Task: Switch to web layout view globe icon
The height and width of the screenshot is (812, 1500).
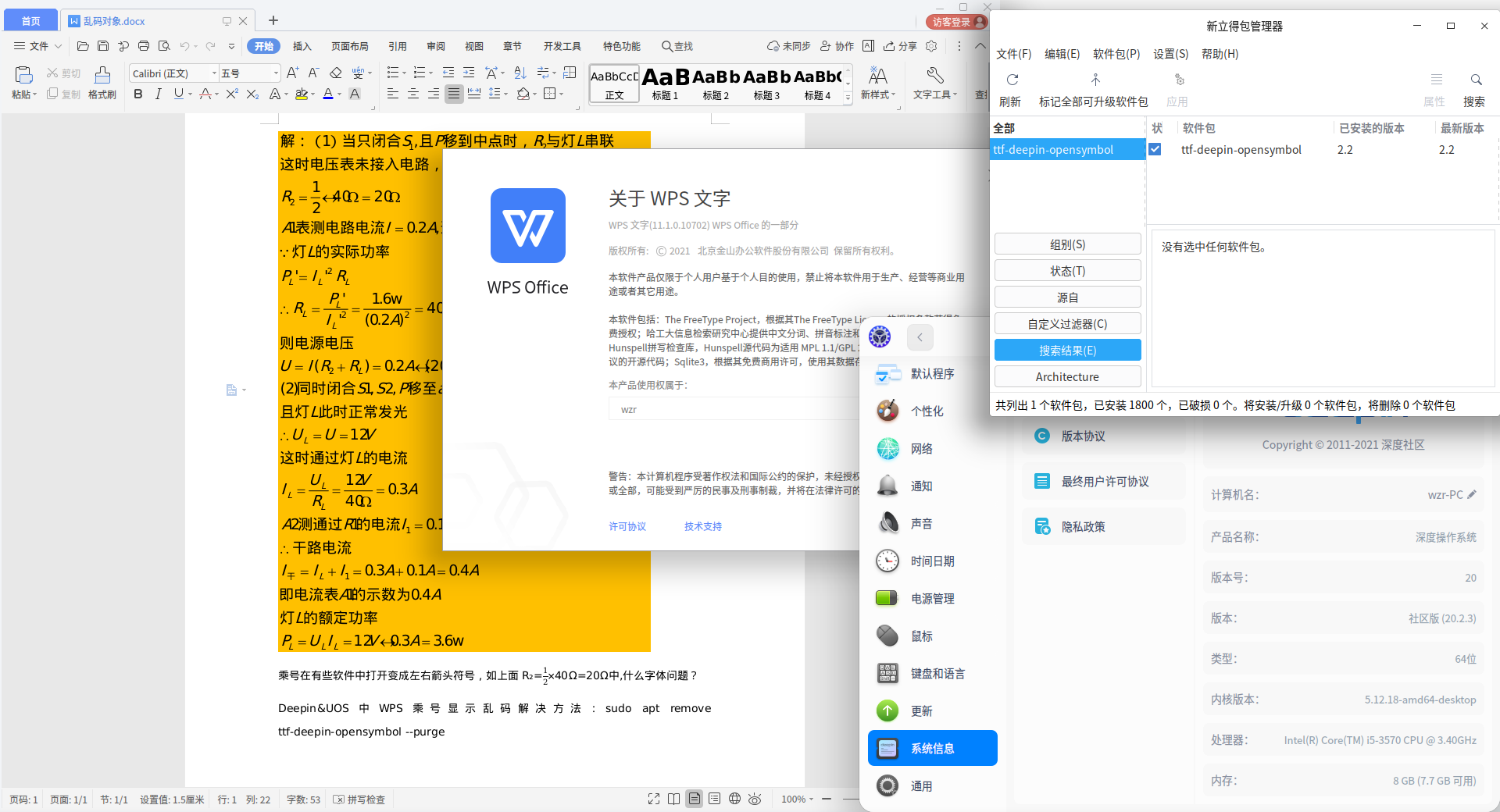Action: click(x=734, y=799)
